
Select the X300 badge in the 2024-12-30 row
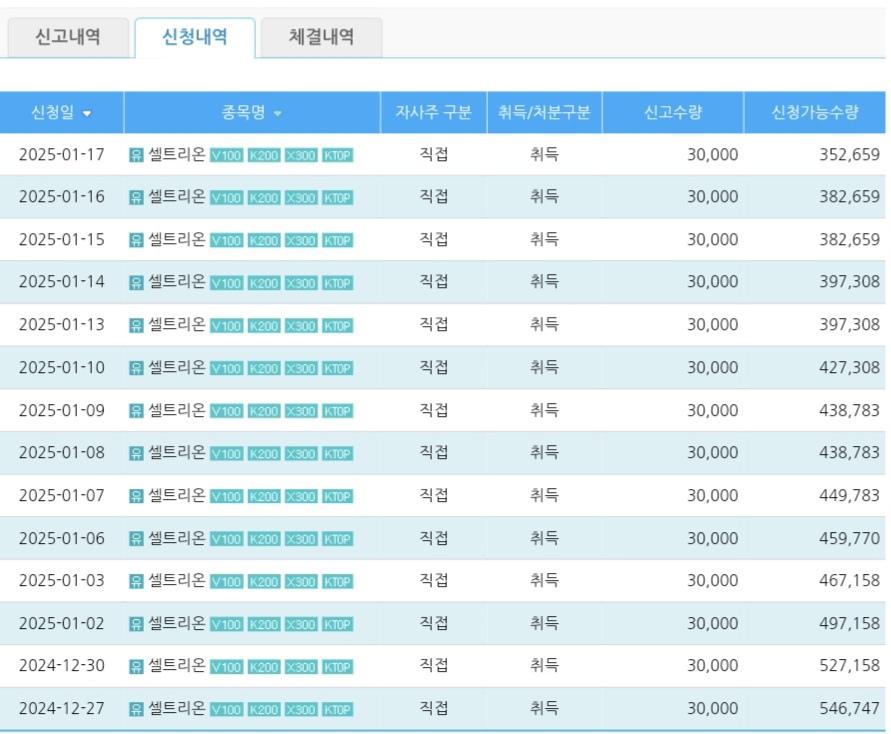301,666
